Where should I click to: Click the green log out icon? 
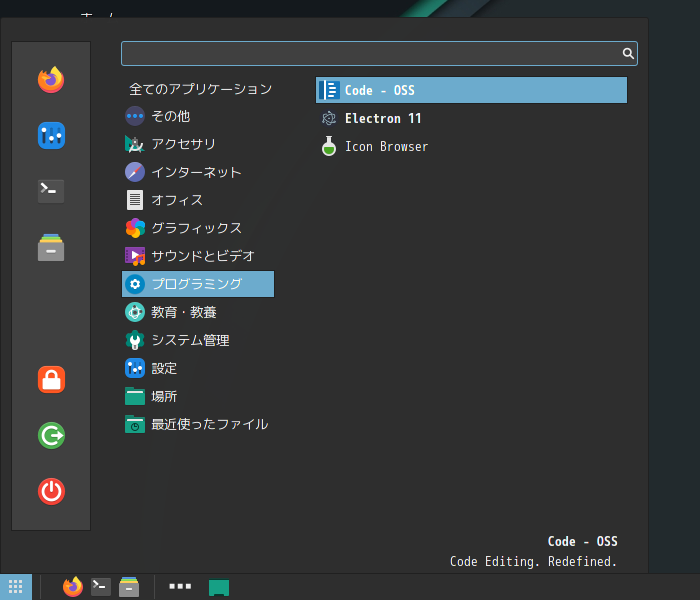(x=51, y=435)
